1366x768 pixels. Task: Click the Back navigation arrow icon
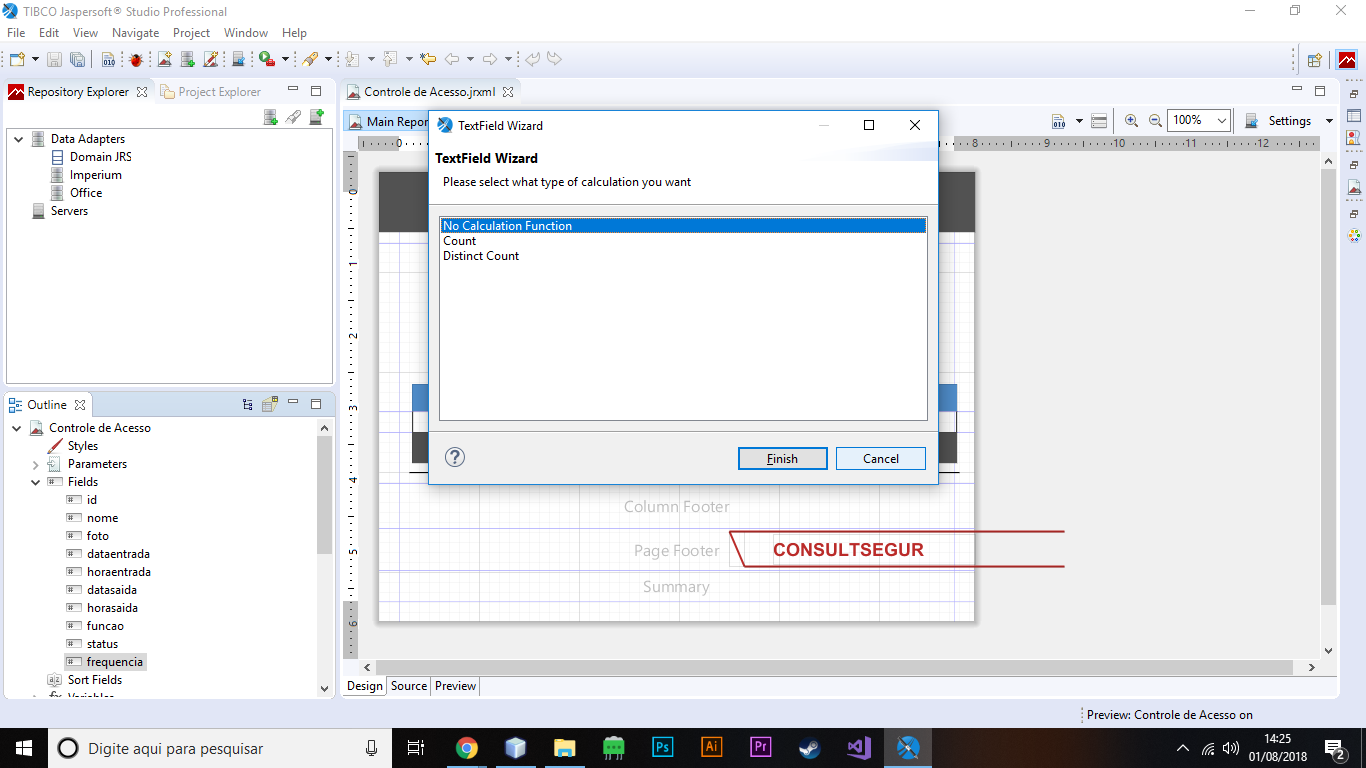[452, 59]
